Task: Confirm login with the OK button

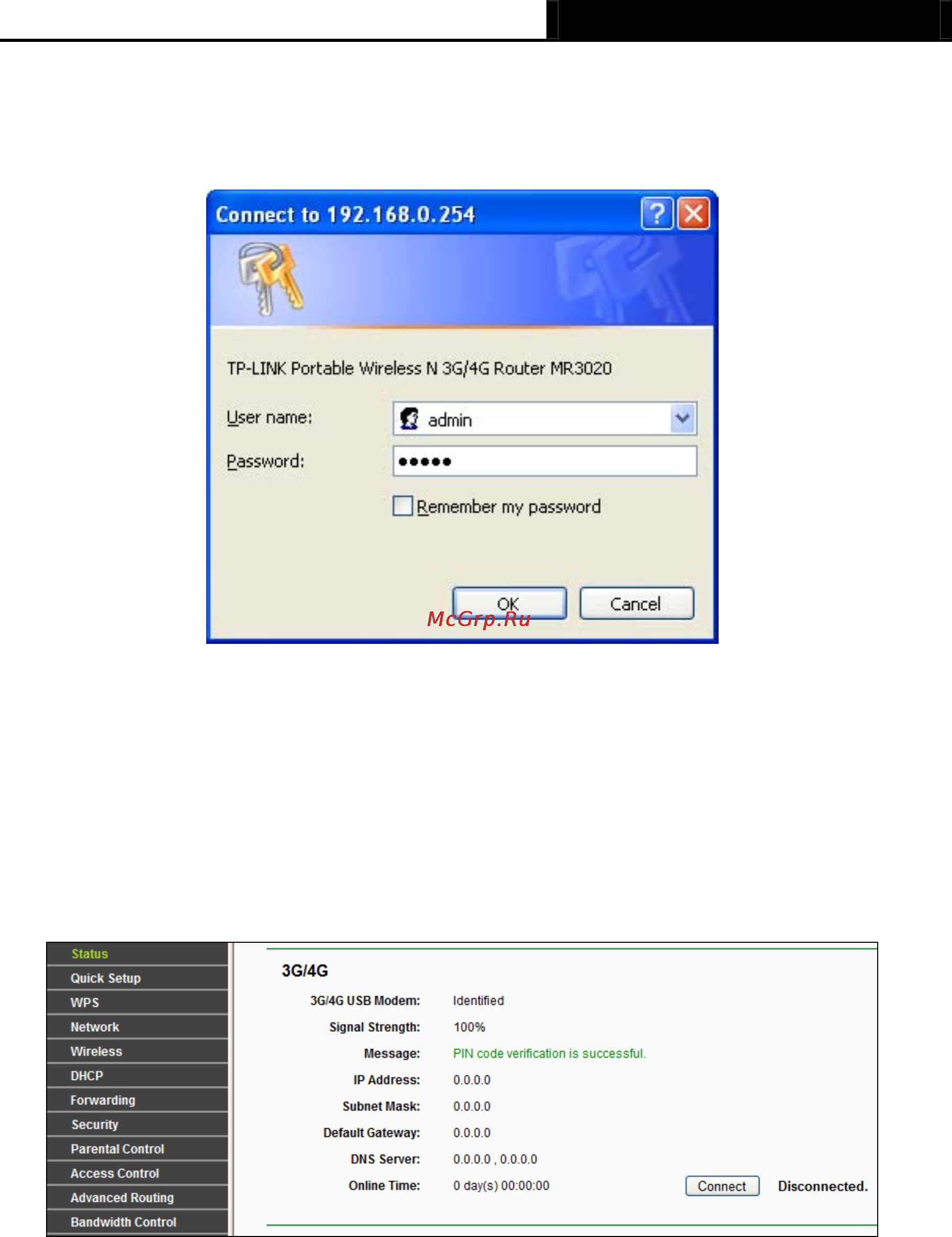Action: tap(509, 603)
